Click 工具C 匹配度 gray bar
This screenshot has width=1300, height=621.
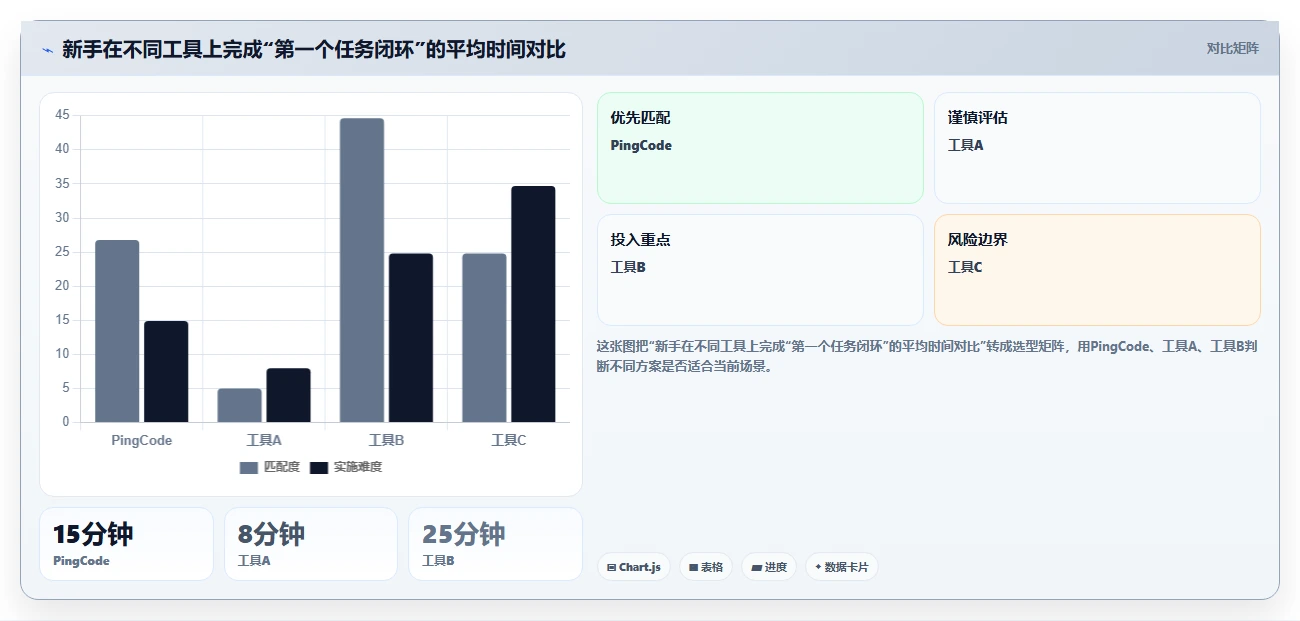tap(484, 338)
